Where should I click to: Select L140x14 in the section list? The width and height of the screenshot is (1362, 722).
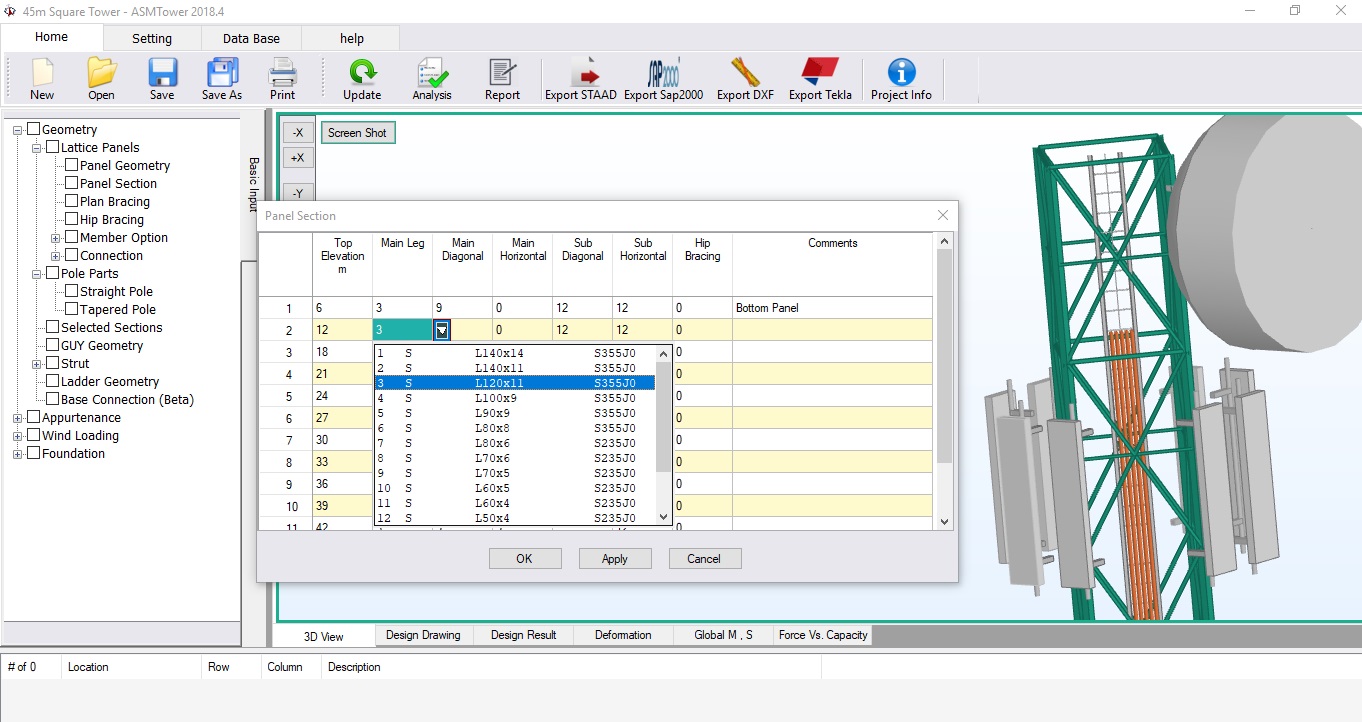(x=515, y=353)
